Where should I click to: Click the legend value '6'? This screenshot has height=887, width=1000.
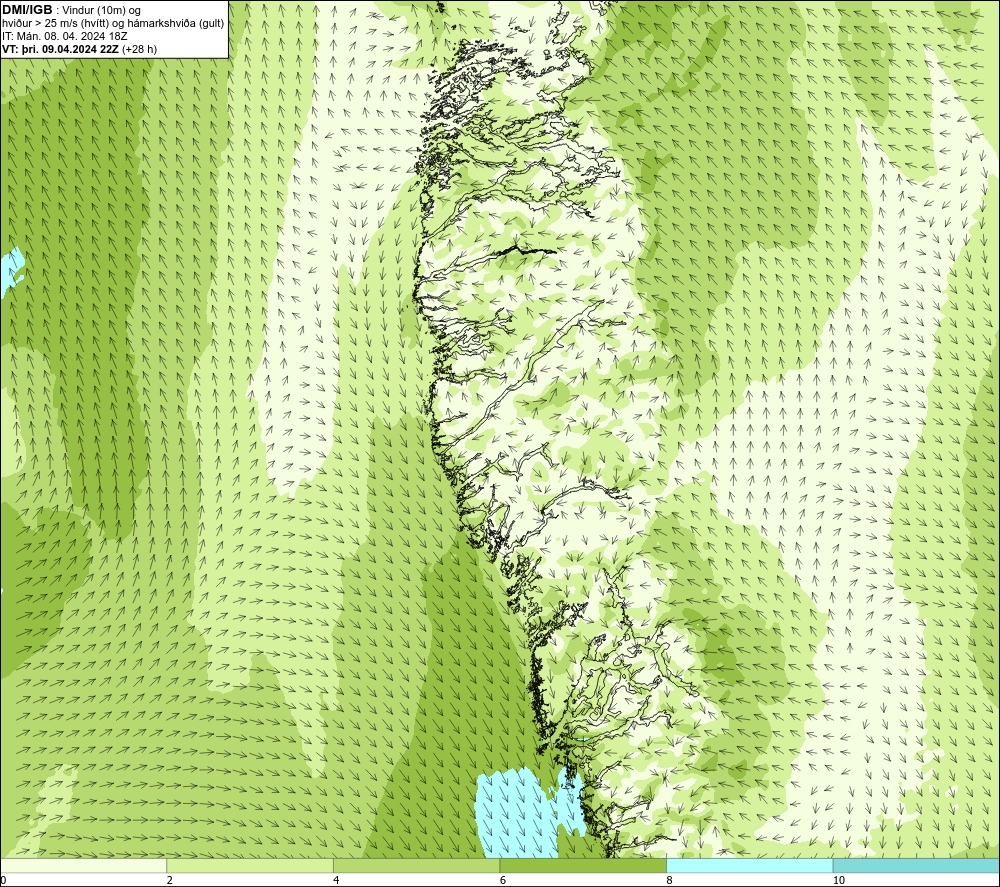[503, 880]
